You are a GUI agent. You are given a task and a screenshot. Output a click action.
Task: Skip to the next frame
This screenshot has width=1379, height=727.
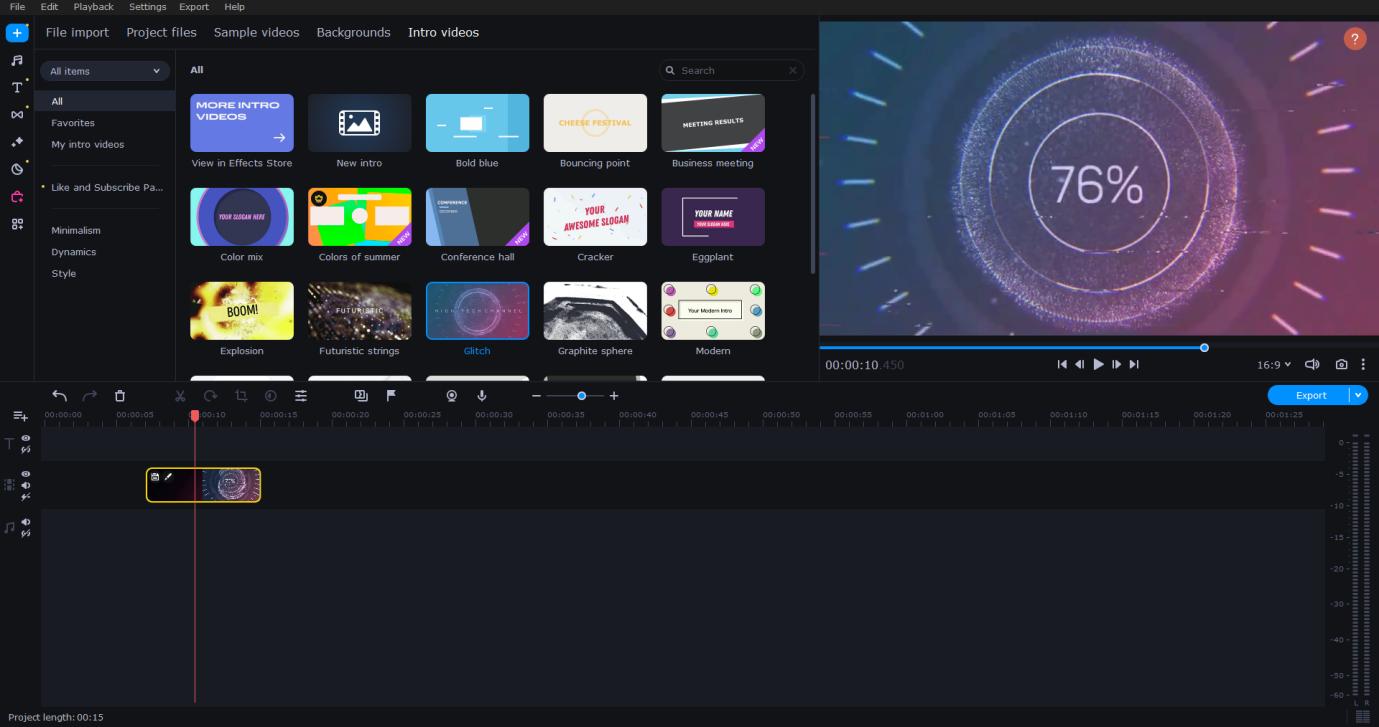click(1116, 365)
